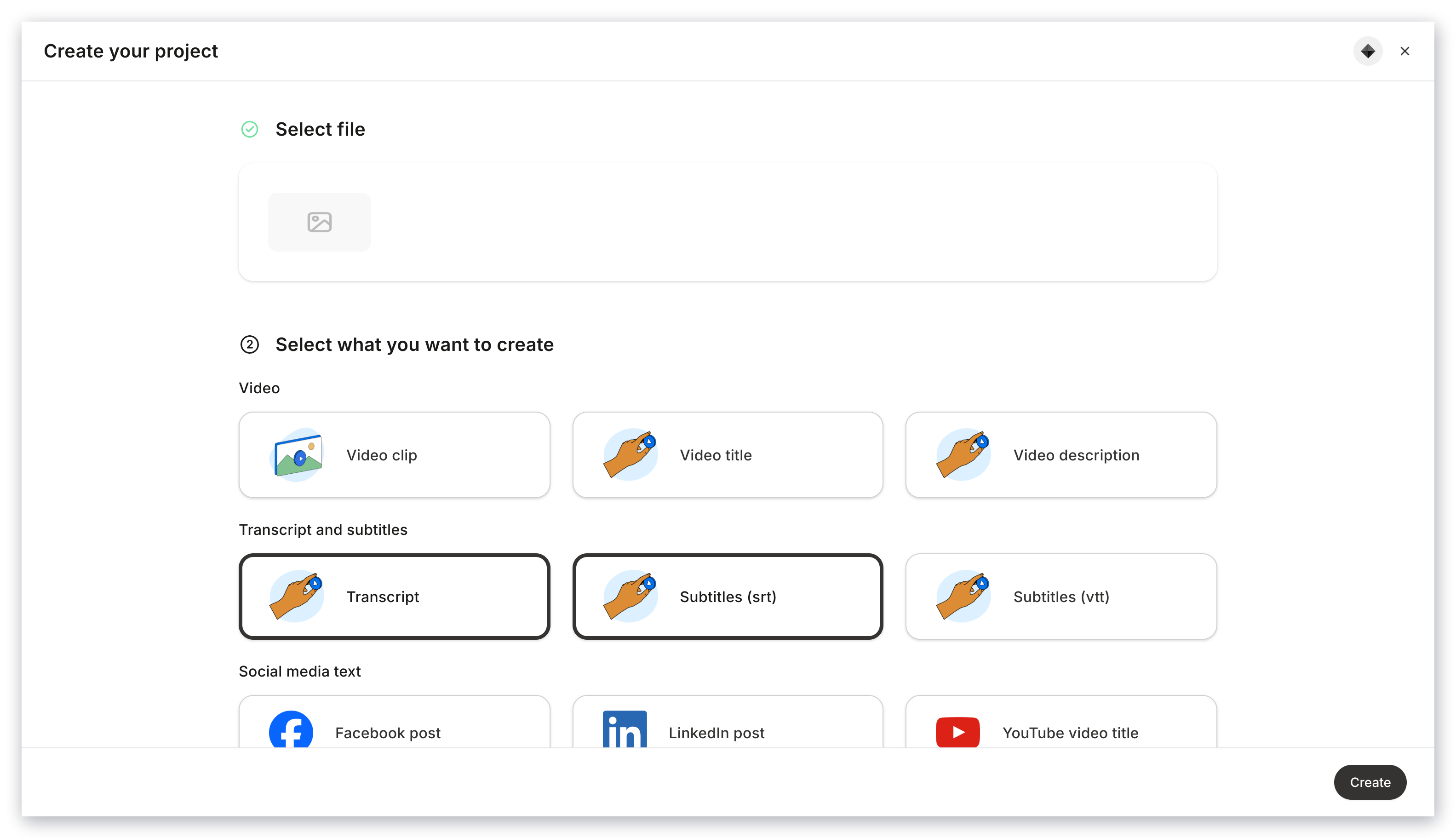1456x838 pixels.
Task: Click the LinkedIn logo icon
Action: coord(625,729)
